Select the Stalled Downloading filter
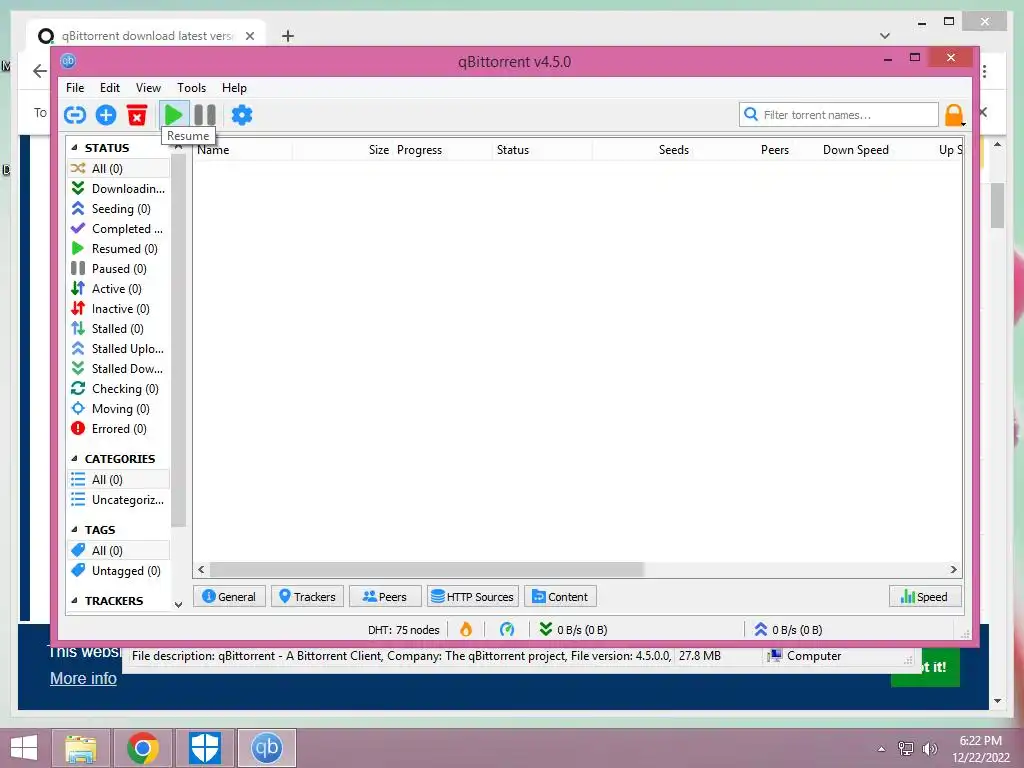This screenshot has width=1024, height=768. coord(118,369)
